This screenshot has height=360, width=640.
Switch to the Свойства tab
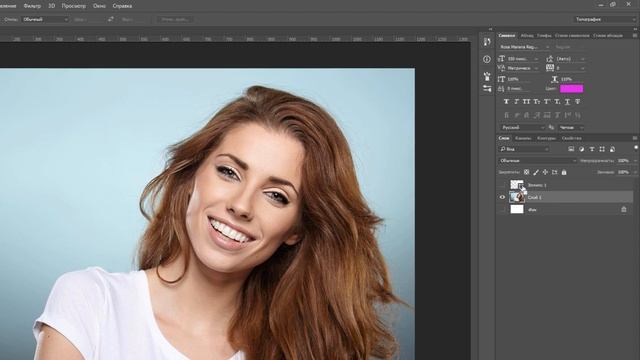[x=571, y=138]
